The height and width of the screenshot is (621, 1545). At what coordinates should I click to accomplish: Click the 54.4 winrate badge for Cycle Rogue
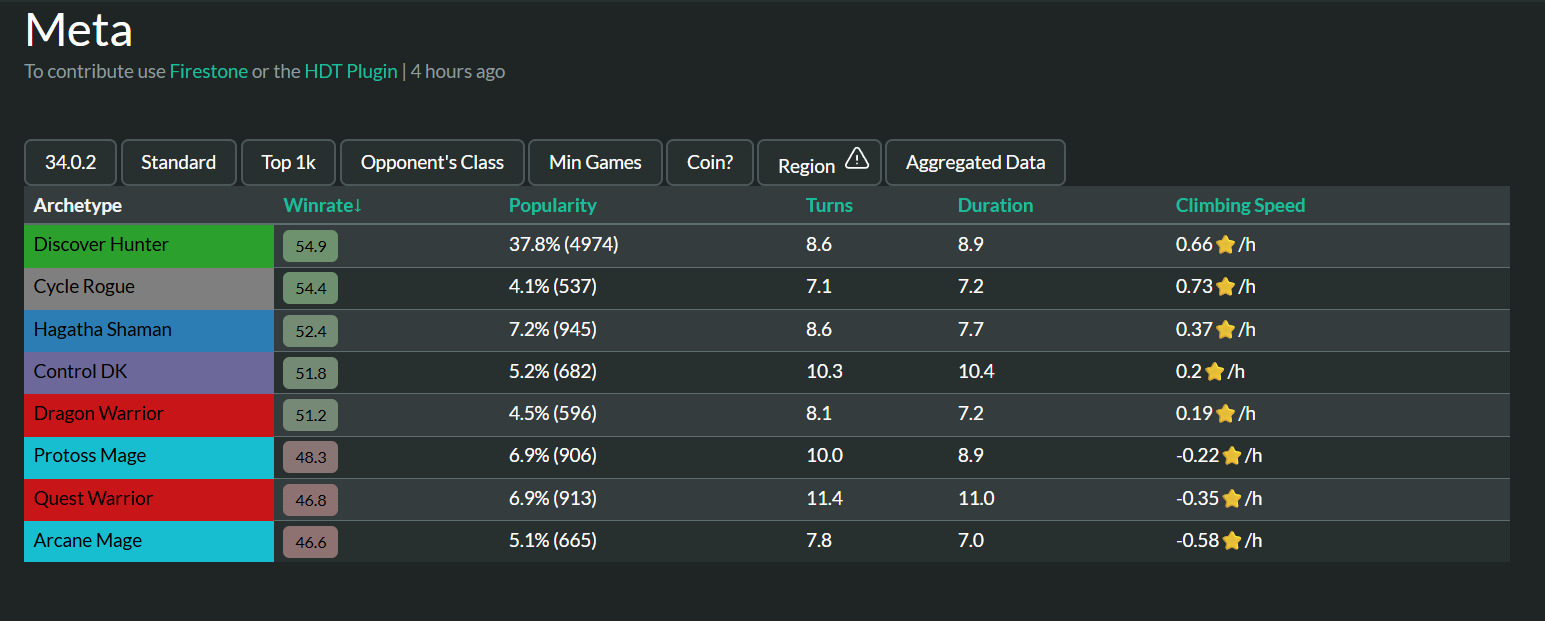(x=310, y=288)
